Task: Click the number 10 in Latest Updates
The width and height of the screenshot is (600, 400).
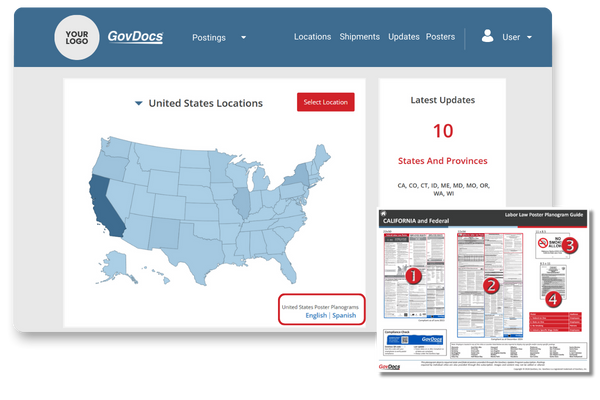Action: (443, 131)
